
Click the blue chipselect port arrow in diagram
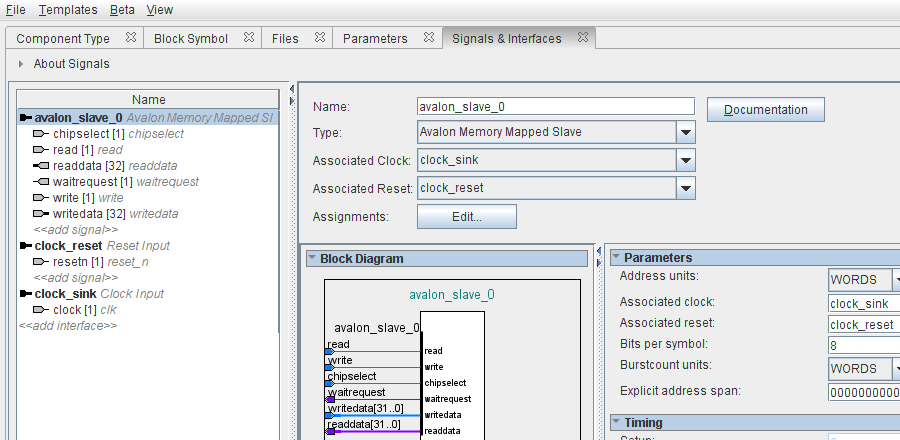(330, 383)
